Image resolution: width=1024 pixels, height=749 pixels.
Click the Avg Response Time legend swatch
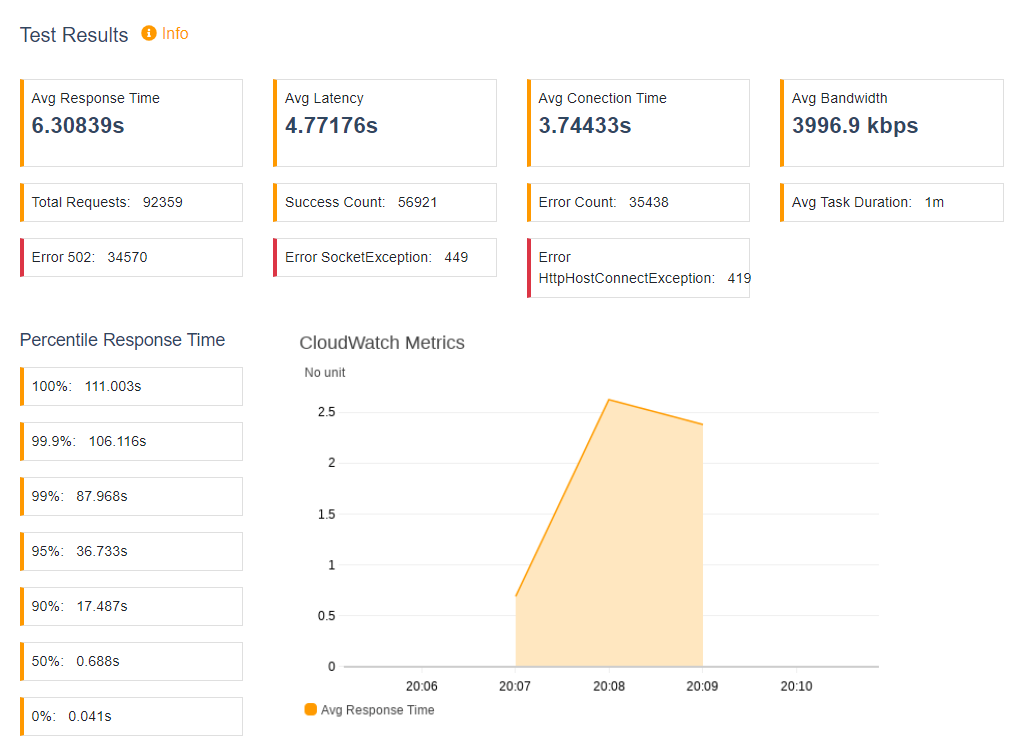pos(311,709)
